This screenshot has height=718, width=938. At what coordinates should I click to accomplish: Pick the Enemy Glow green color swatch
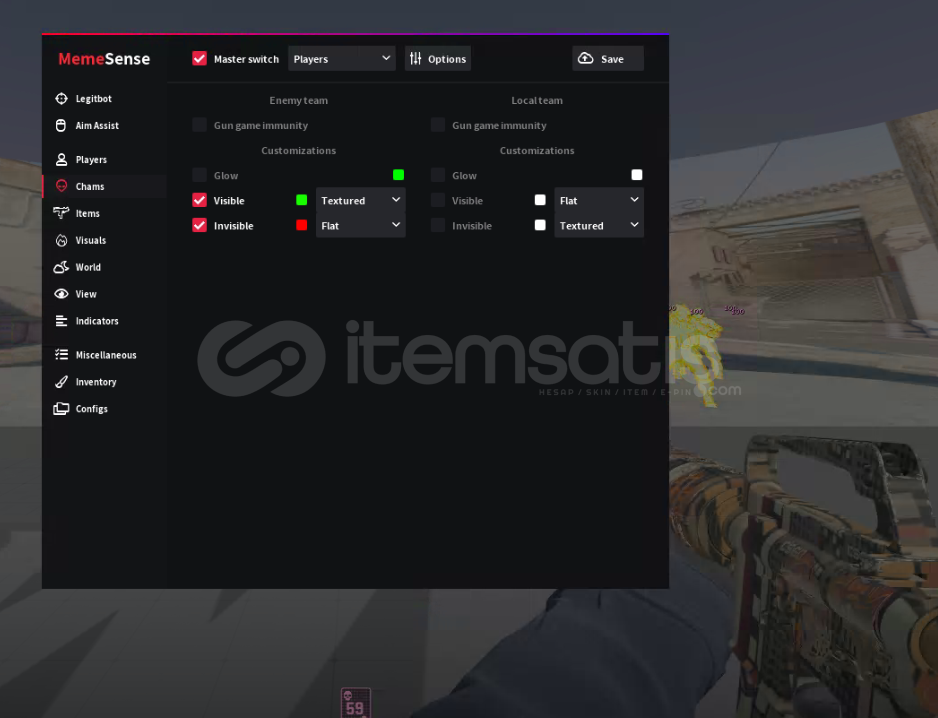click(398, 175)
